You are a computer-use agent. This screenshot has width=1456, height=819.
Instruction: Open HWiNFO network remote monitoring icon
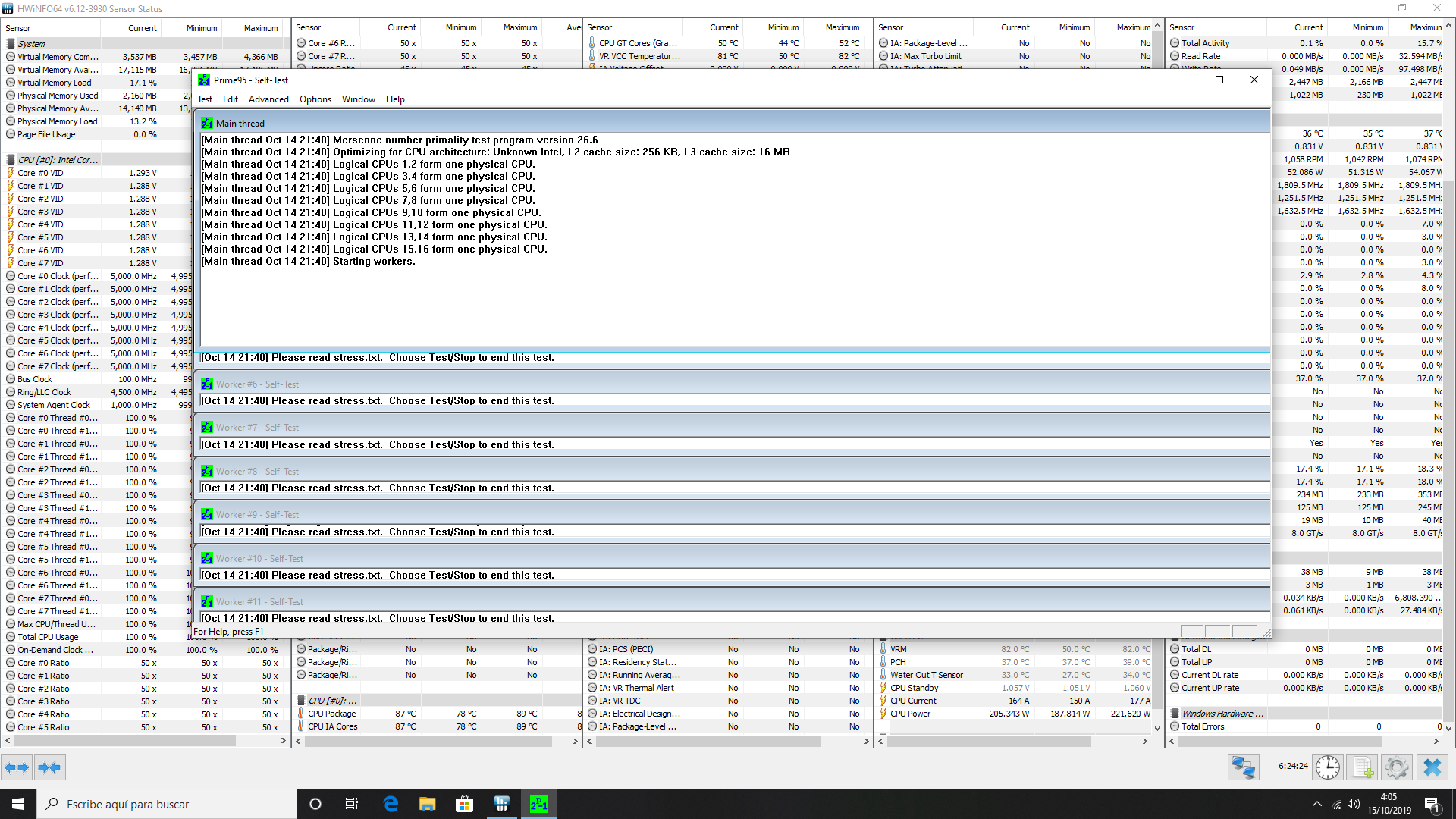(x=1243, y=767)
